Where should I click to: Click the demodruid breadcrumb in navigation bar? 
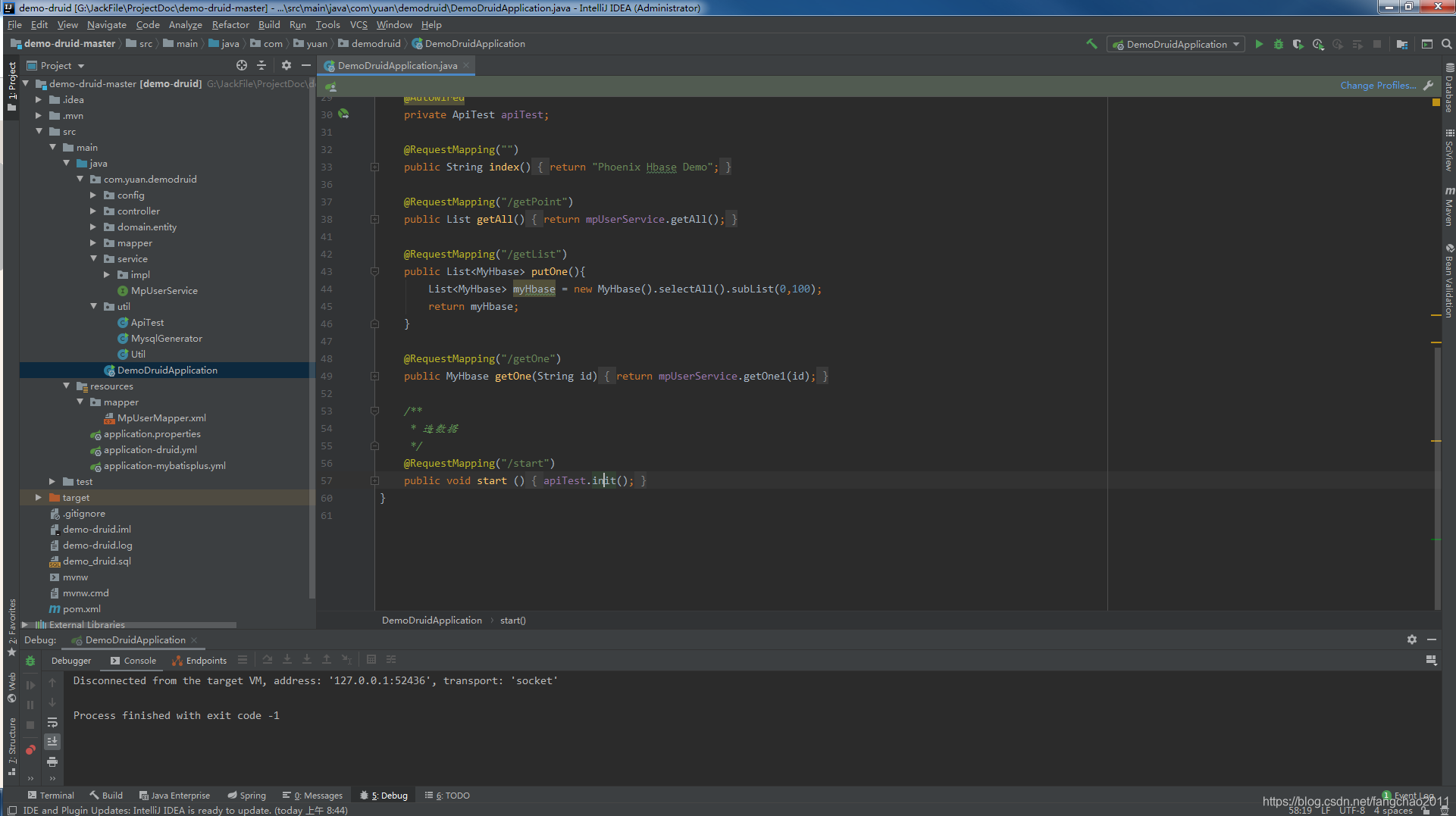[x=369, y=43]
